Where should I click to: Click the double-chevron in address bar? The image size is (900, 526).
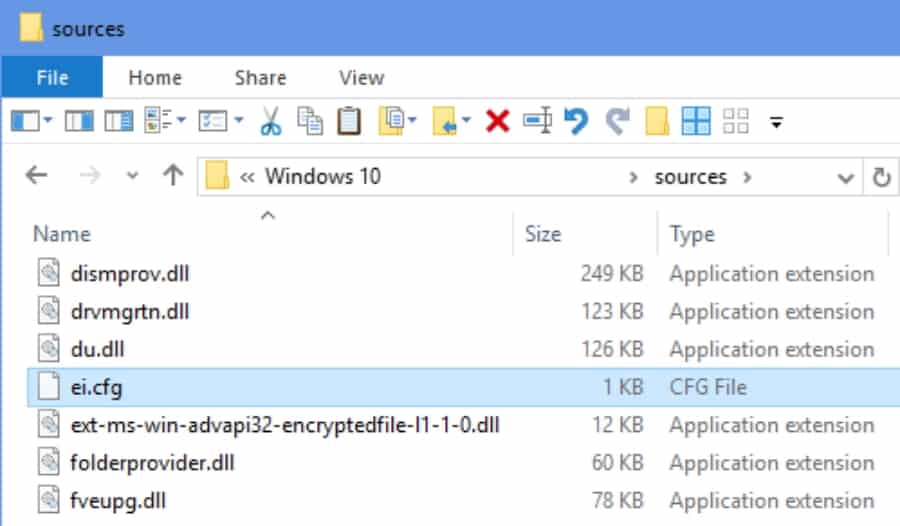click(x=247, y=177)
